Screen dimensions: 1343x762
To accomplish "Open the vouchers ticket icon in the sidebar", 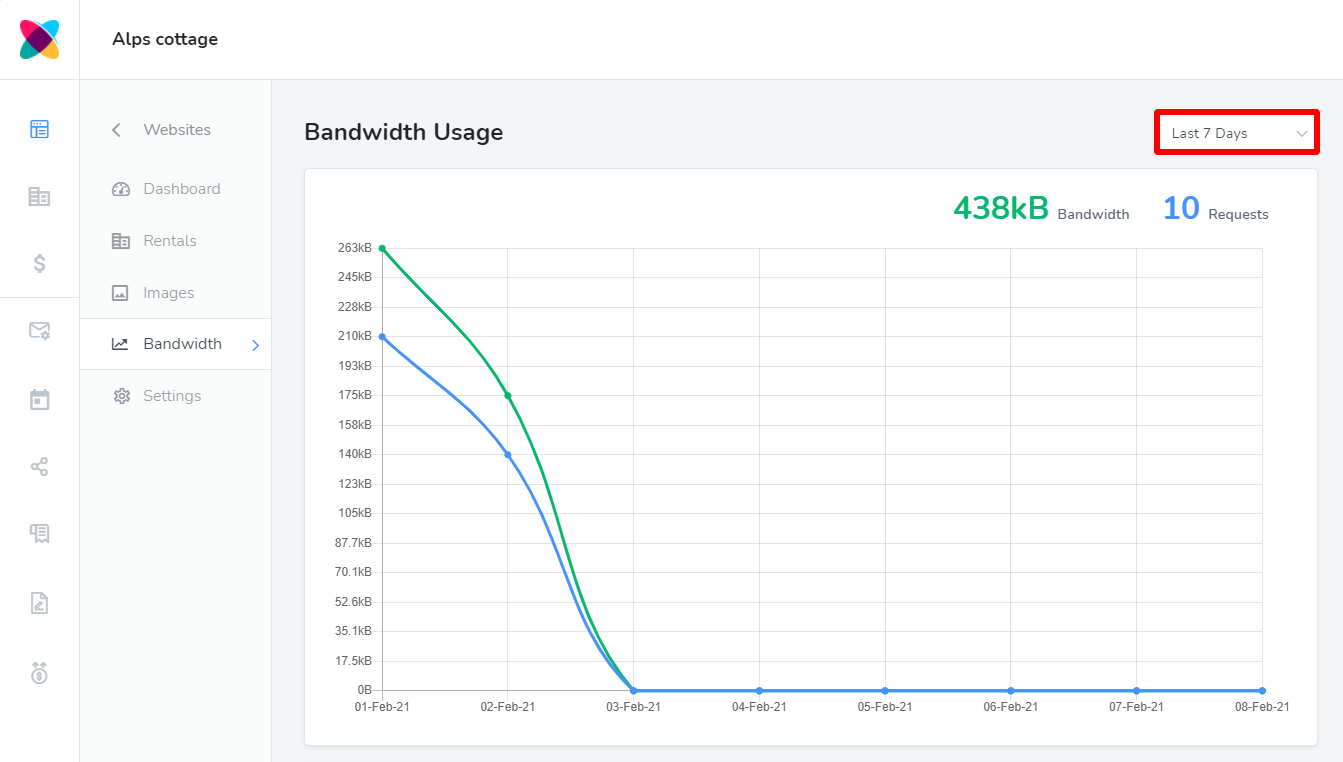I will [x=39, y=533].
